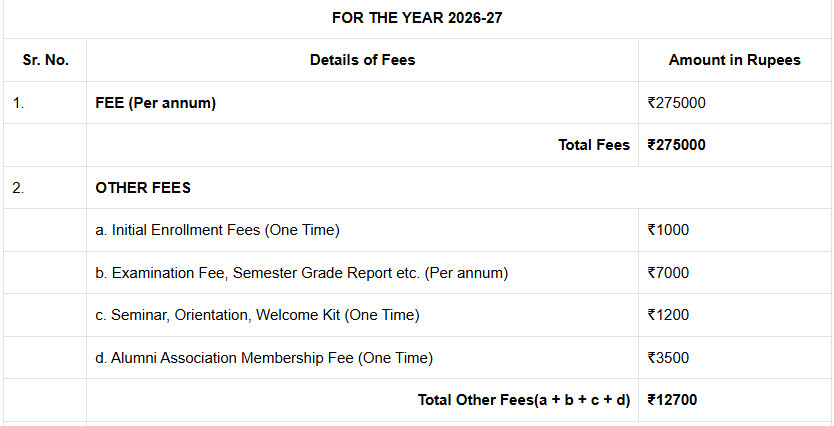This screenshot has width=834, height=426.
Task: Click the "Total Fees" label
Action: tap(593, 145)
